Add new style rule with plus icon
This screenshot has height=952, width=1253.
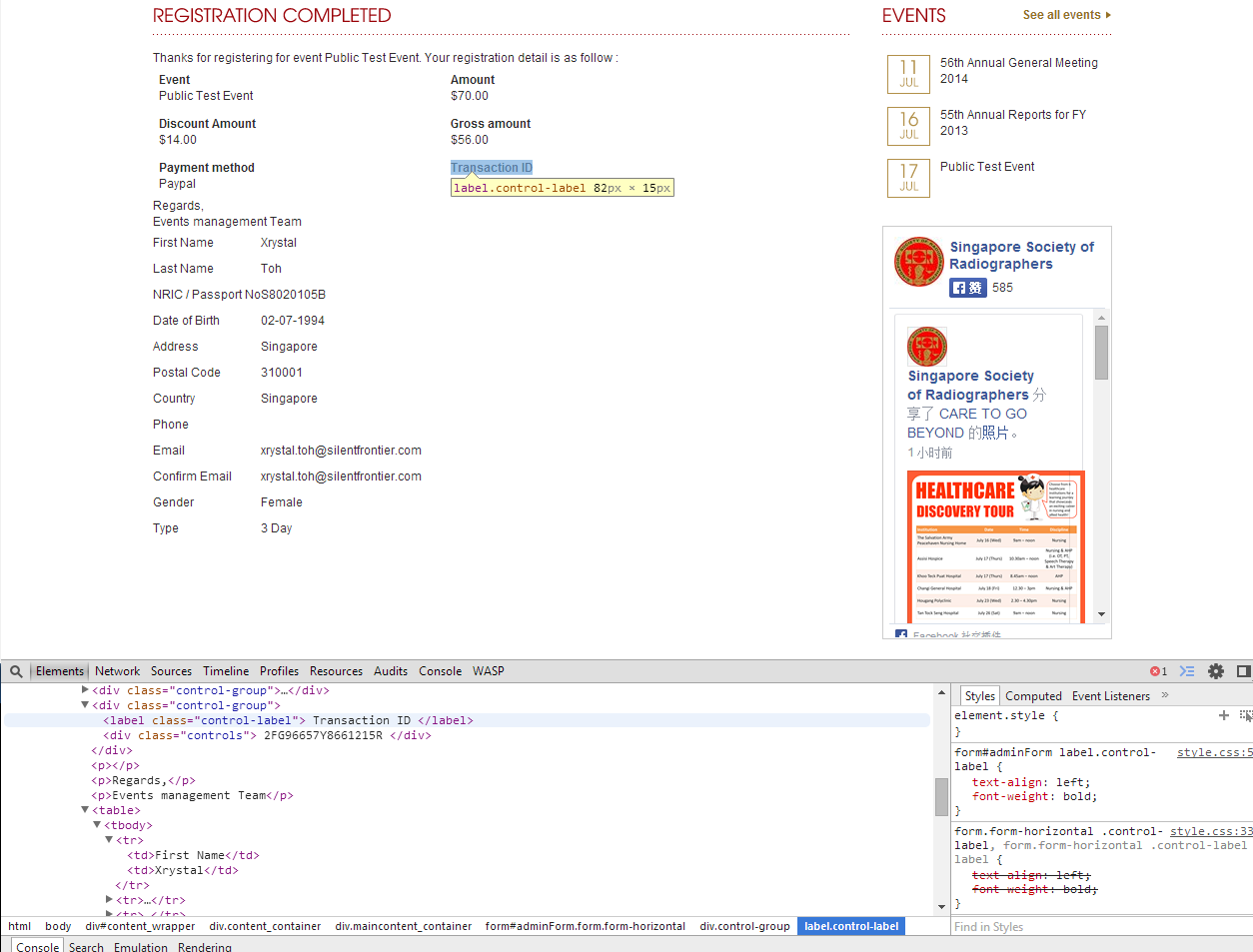pos(1223,715)
